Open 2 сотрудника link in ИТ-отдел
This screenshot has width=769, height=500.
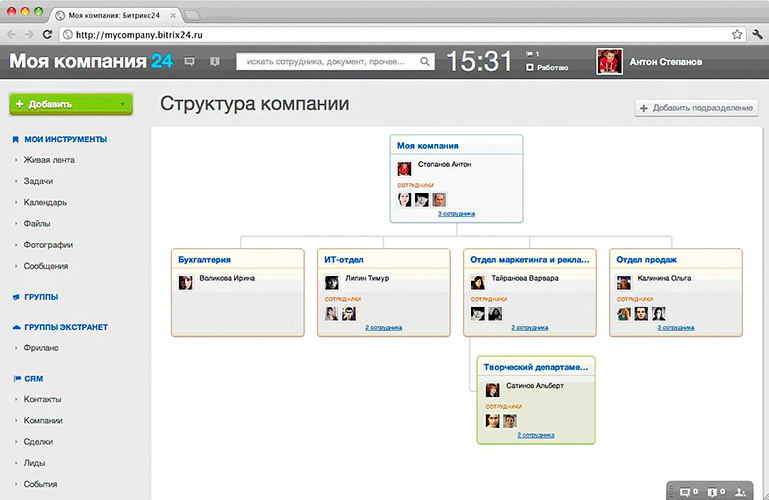[x=384, y=327]
